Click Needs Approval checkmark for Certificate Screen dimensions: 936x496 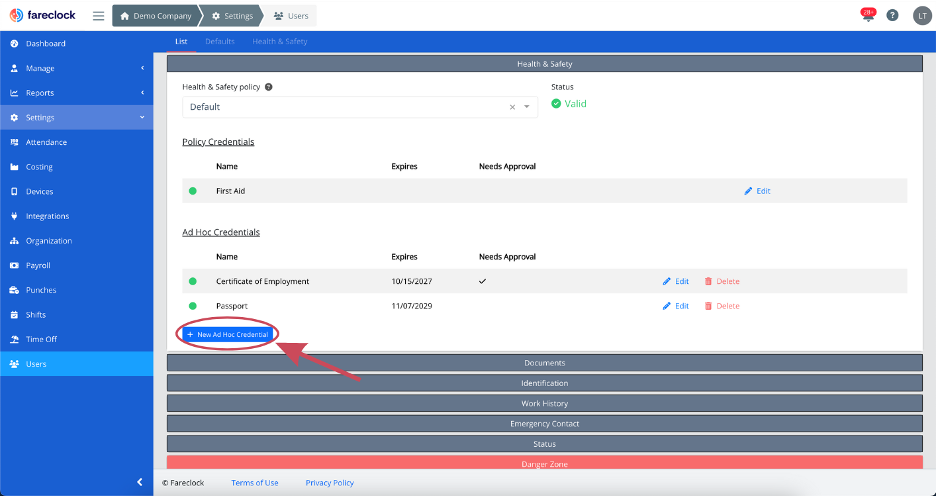click(x=482, y=281)
